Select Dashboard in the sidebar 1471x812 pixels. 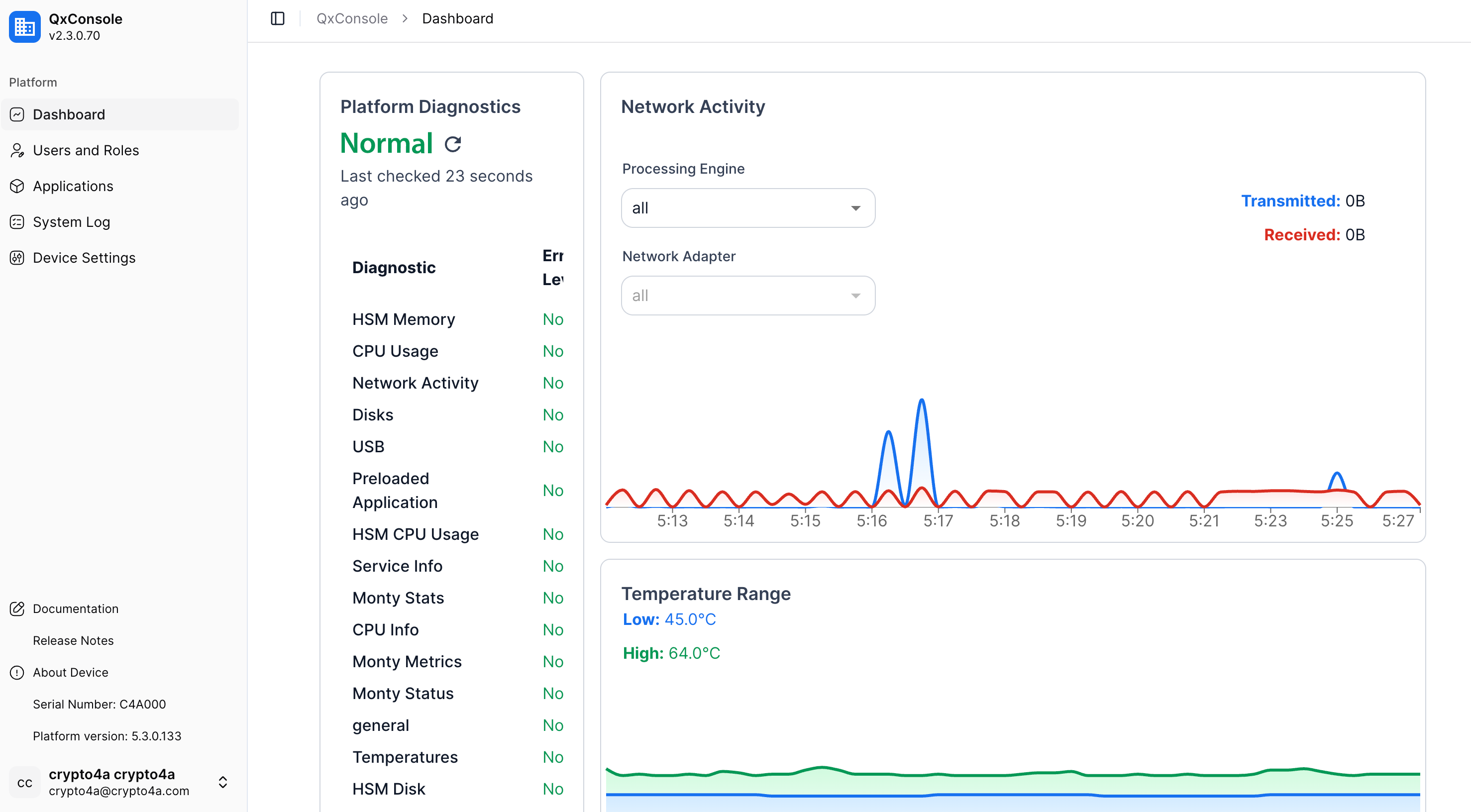(x=69, y=114)
